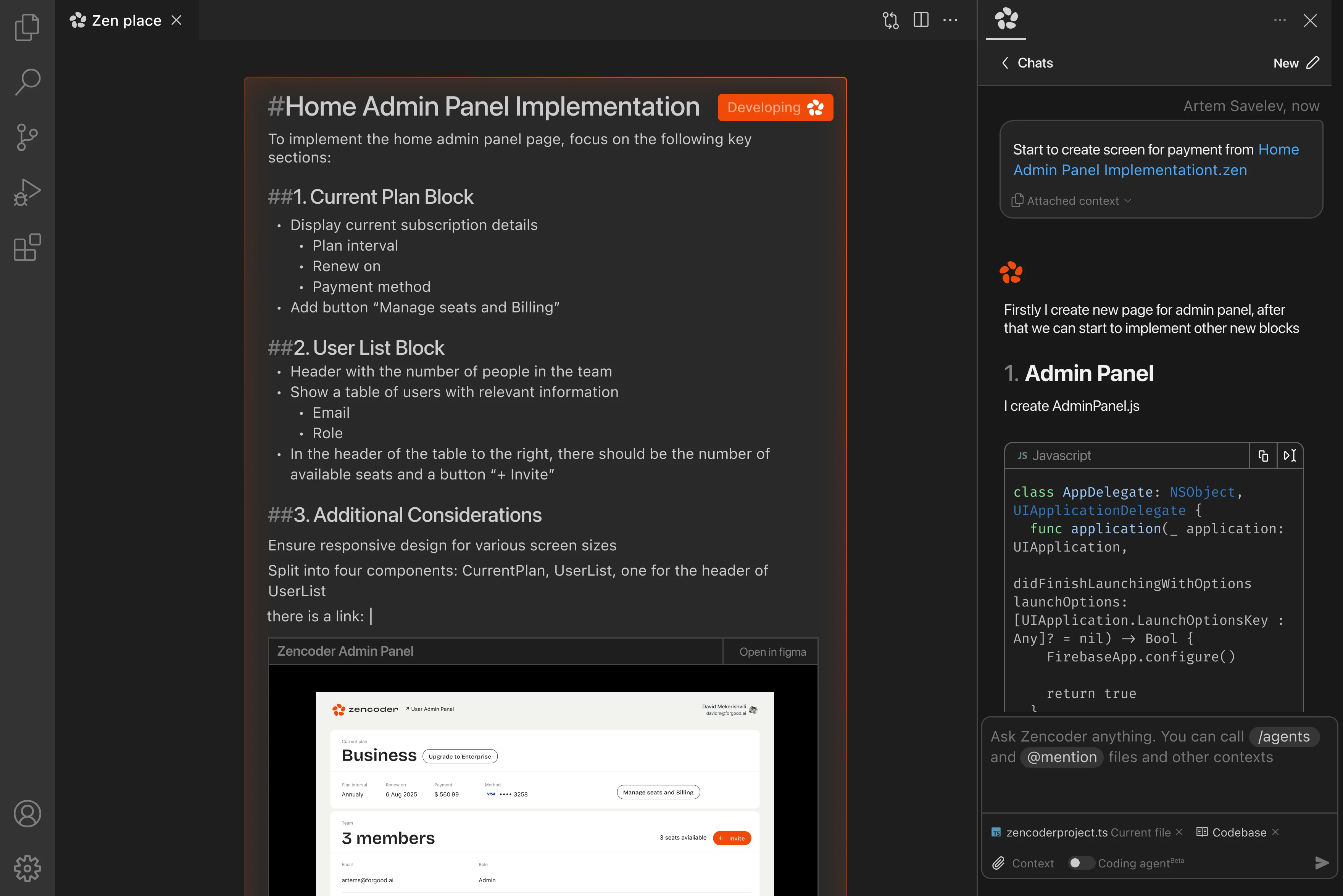Click "User Admin Panel" link in preview
The image size is (1343, 896).
[430, 709]
